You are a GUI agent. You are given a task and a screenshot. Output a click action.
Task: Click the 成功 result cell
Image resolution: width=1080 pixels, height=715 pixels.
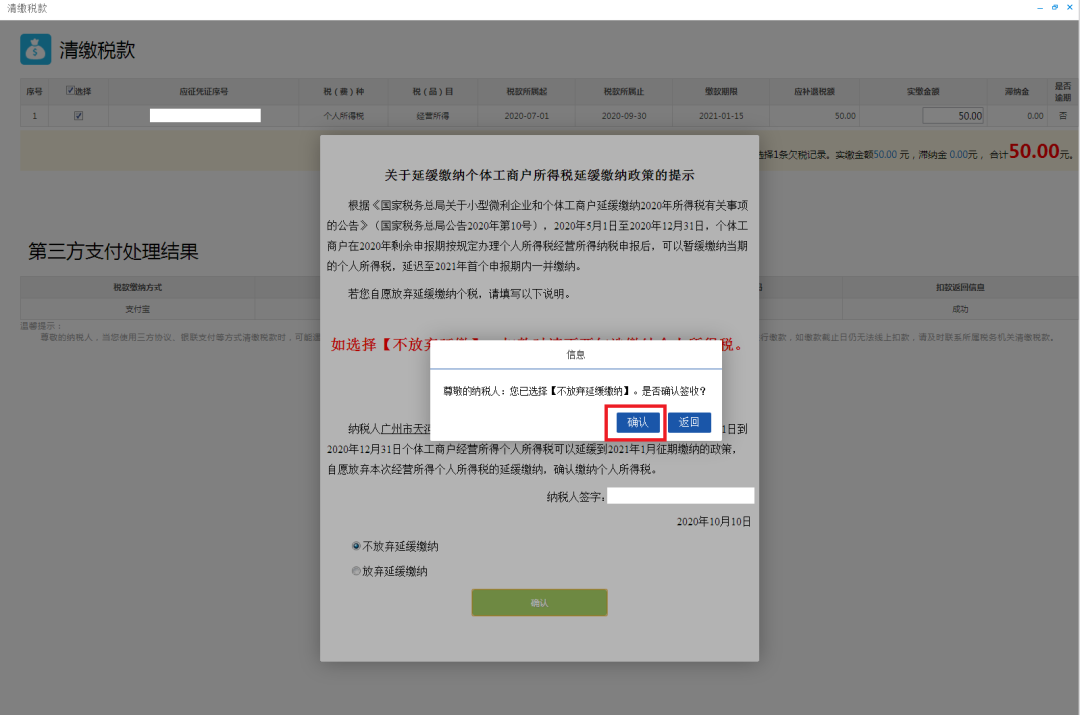point(960,309)
